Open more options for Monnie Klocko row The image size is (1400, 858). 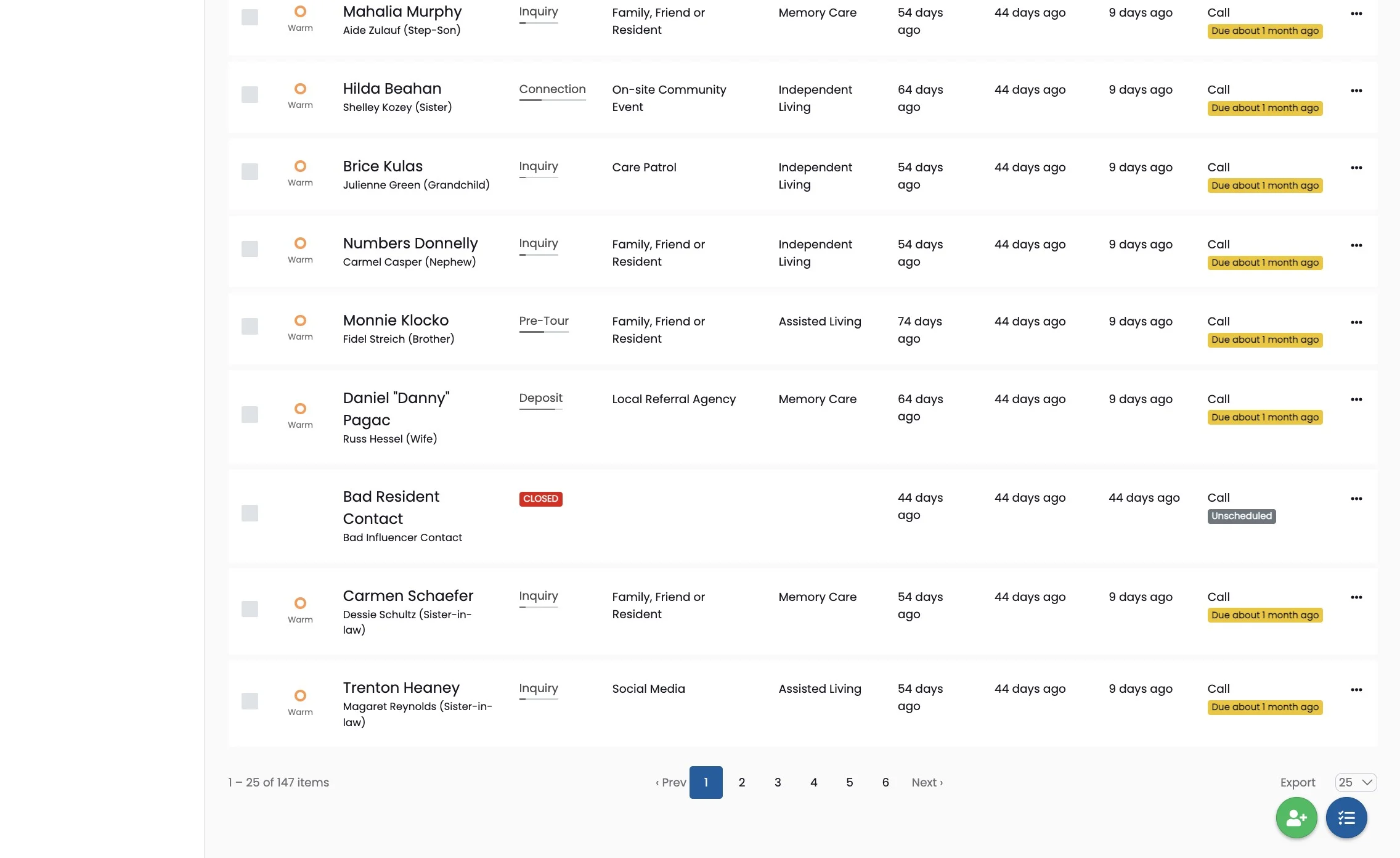click(x=1356, y=322)
